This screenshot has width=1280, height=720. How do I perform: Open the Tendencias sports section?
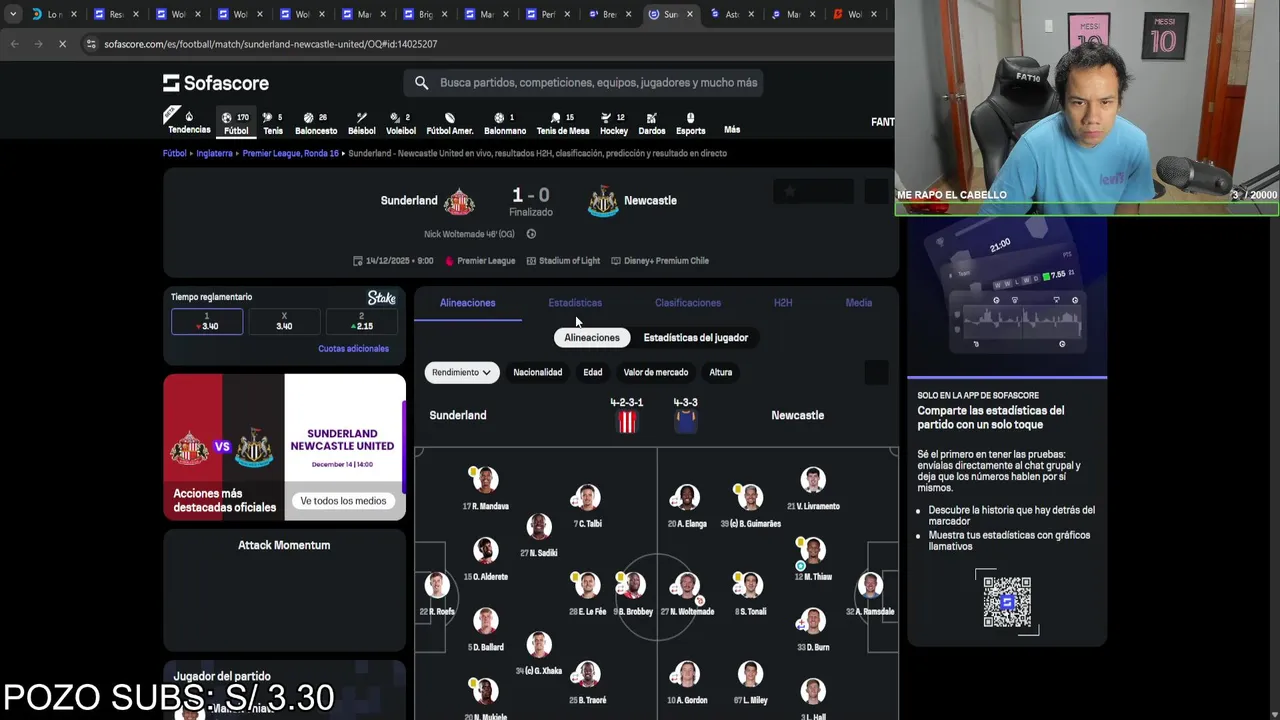click(189, 122)
